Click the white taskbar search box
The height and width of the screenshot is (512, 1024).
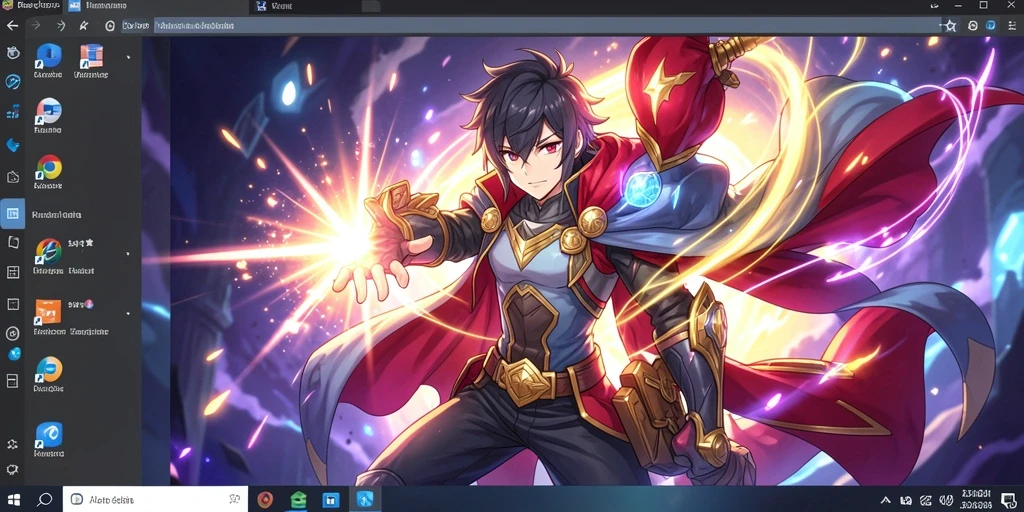(x=155, y=499)
